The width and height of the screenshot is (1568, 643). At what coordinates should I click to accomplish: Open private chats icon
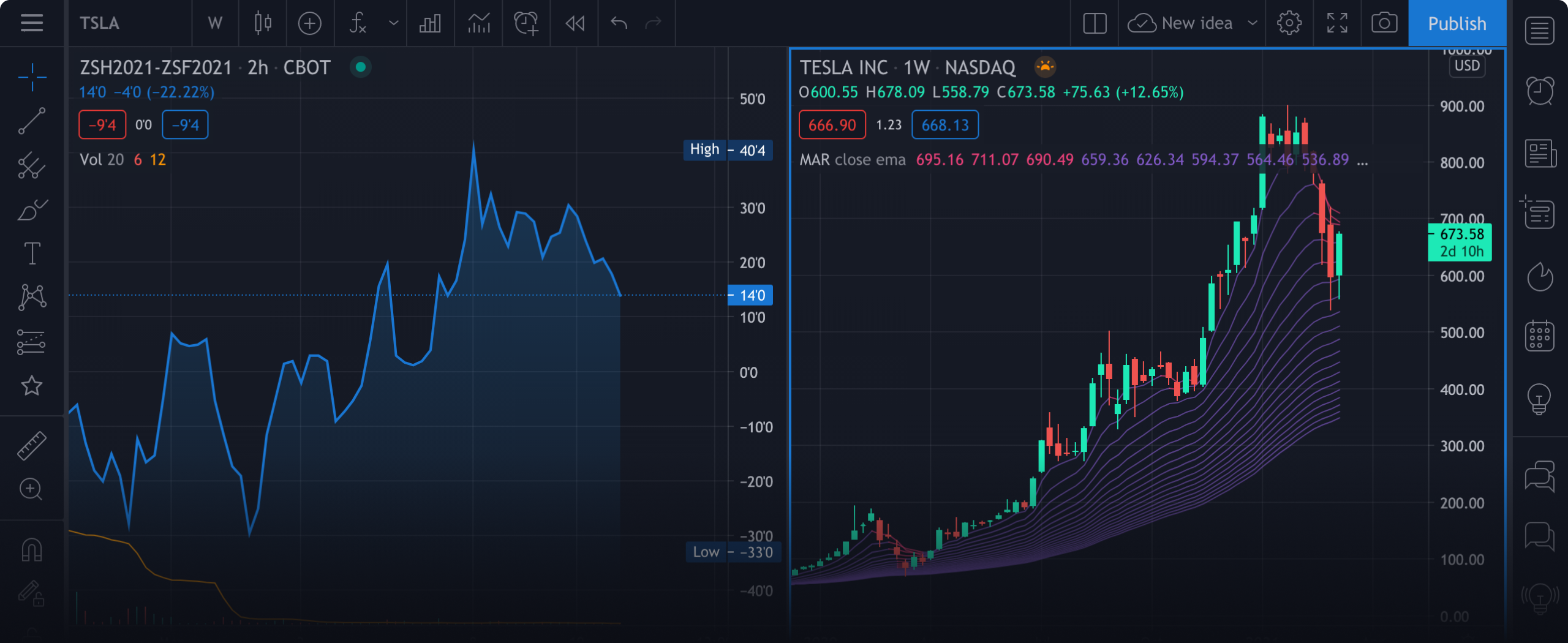tap(1540, 536)
